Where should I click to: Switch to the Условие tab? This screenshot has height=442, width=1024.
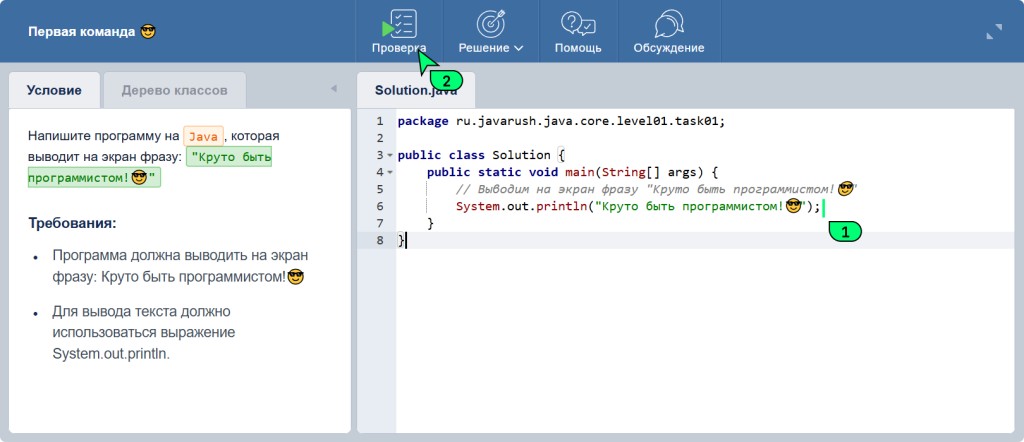click(x=54, y=90)
